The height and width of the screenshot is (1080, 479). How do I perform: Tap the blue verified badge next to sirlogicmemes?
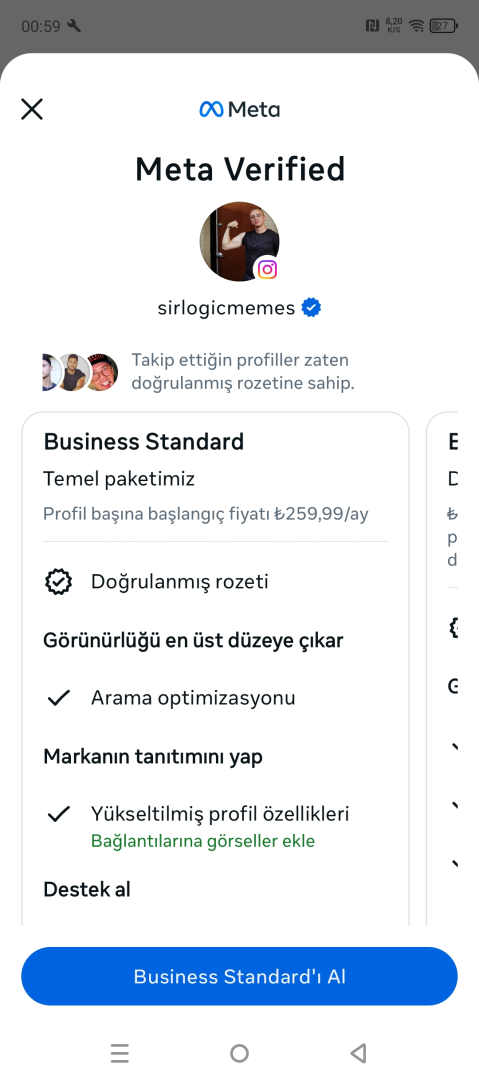coord(312,307)
